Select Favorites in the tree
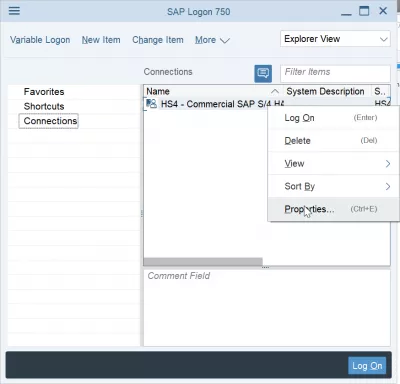 pyautogui.click(x=44, y=92)
